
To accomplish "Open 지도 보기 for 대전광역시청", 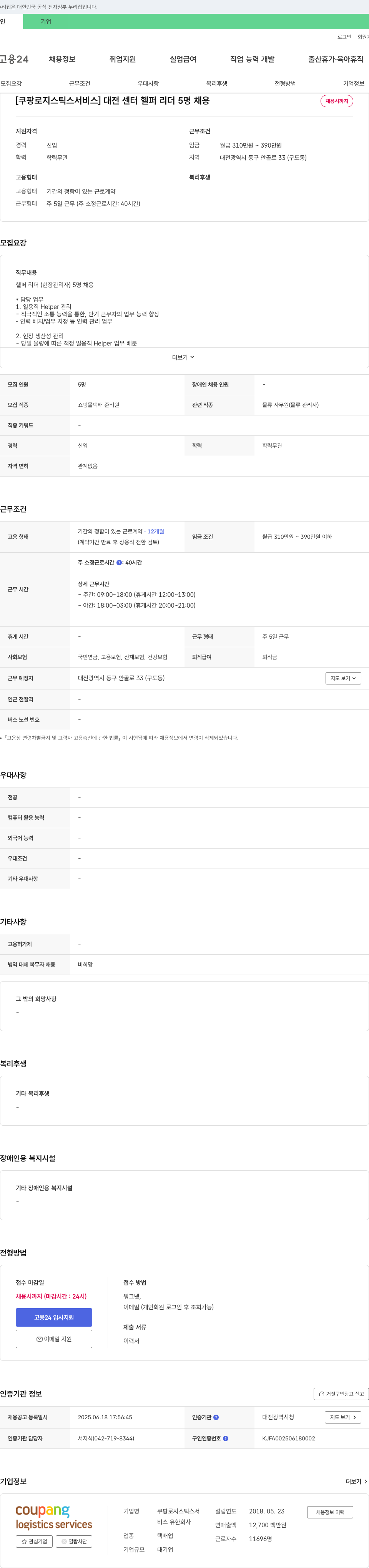I will click(x=343, y=1417).
